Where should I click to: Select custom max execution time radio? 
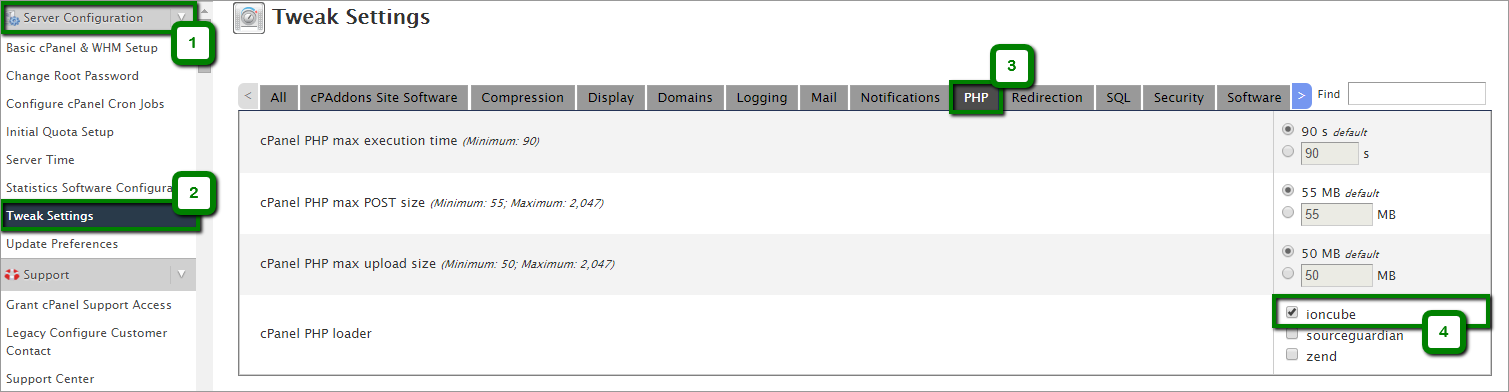point(1288,152)
